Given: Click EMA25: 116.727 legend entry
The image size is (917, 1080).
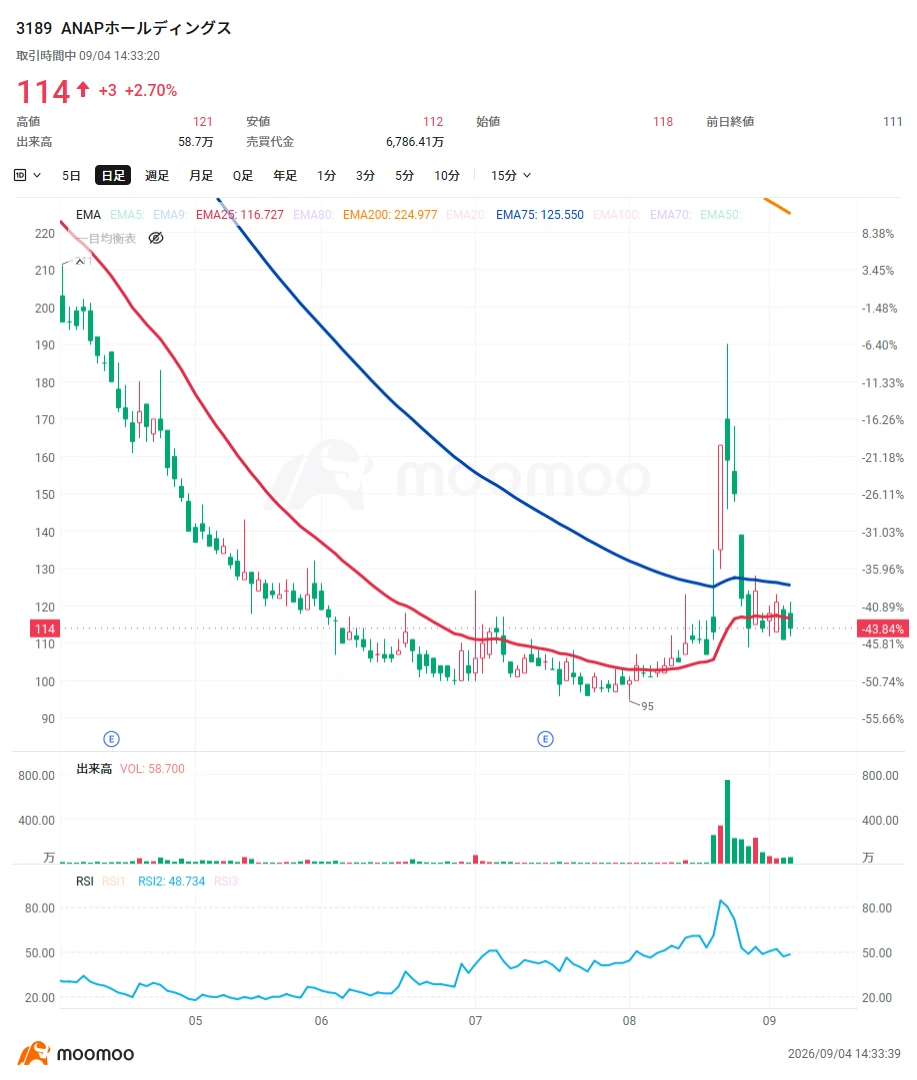Looking at the screenshot, I should coord(240,215).
